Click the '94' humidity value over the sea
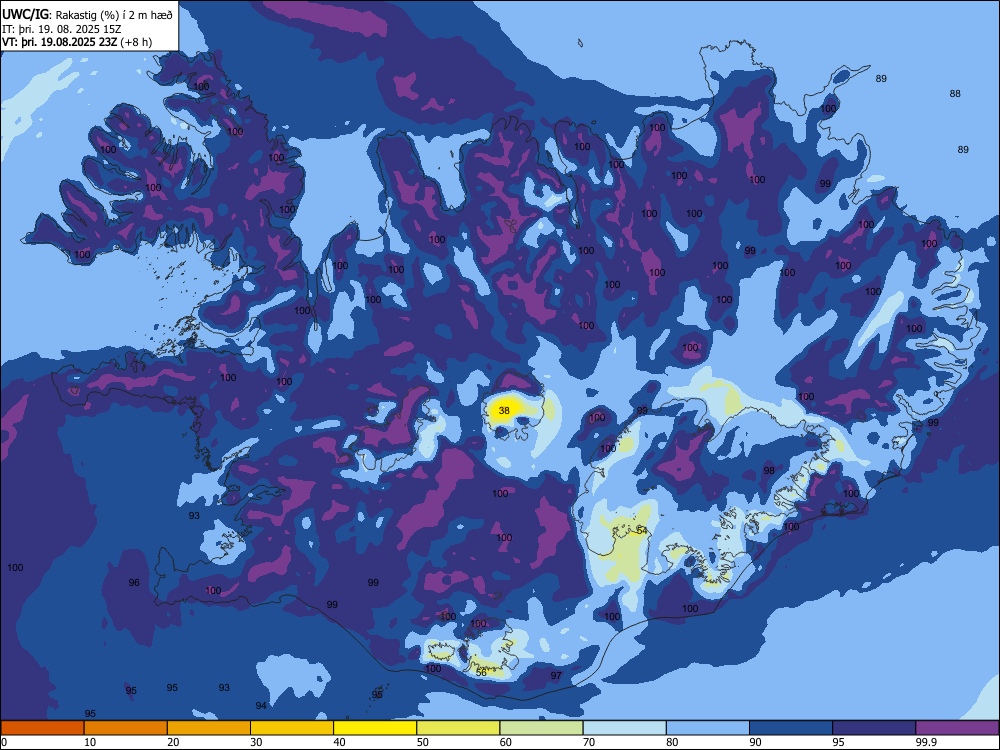Screen dimensions: 1000x750 tap(261, 705)
